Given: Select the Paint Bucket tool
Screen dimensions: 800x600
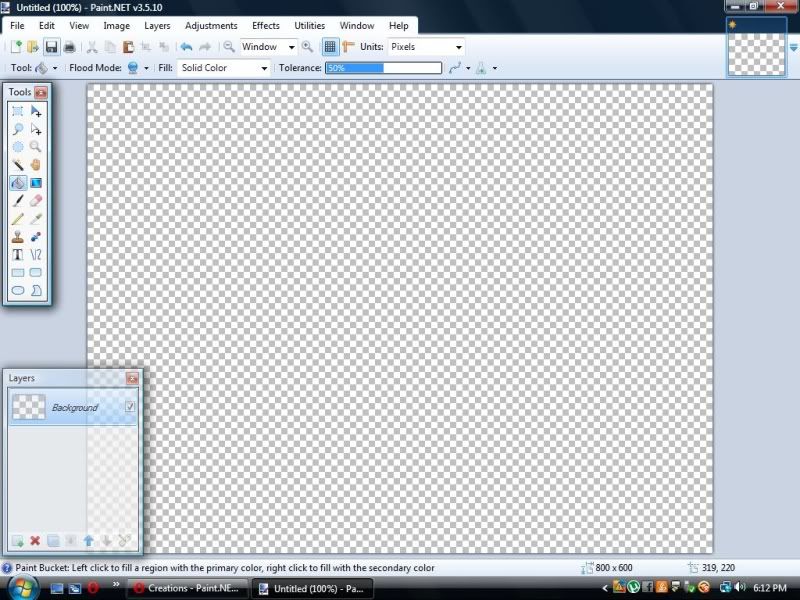Looking at the screenshot, I should (18, 183).
